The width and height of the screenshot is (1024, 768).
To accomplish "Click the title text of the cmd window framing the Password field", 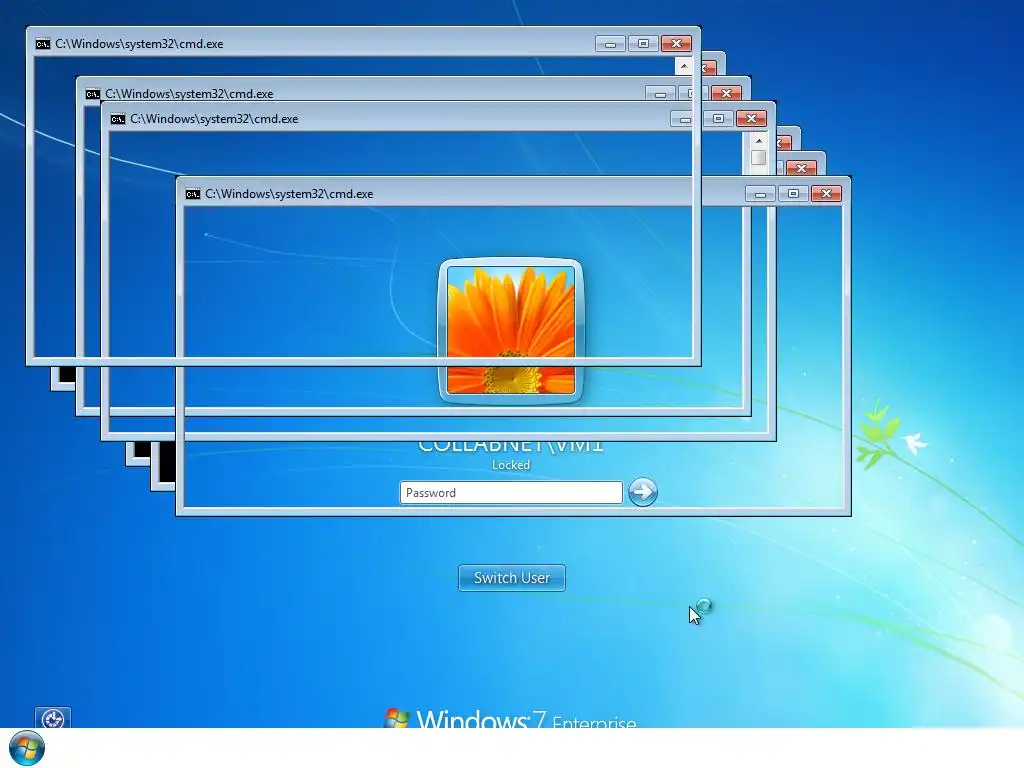I will point(289,194).
